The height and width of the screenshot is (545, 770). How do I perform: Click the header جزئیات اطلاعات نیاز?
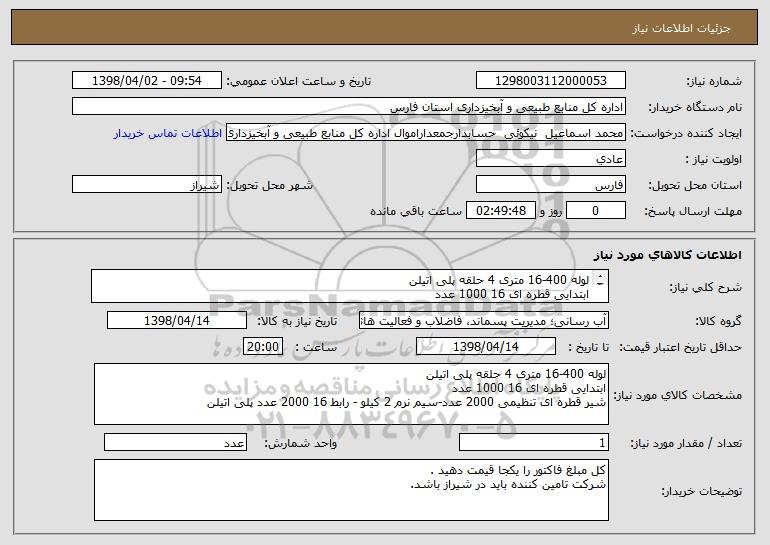click(x=681, y=28)
